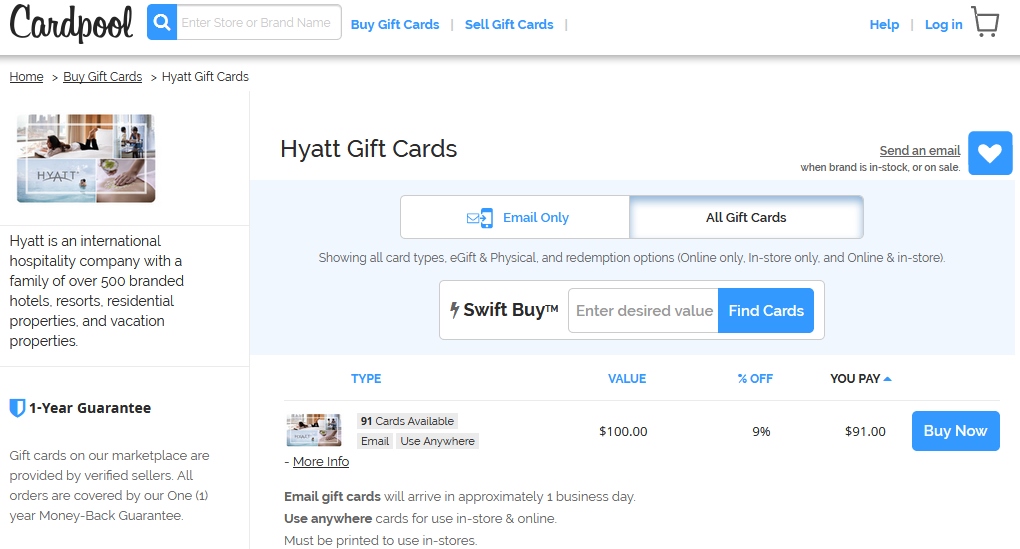Click the Cardpool logo
The image size is (1020, 549).
[71, 23]
